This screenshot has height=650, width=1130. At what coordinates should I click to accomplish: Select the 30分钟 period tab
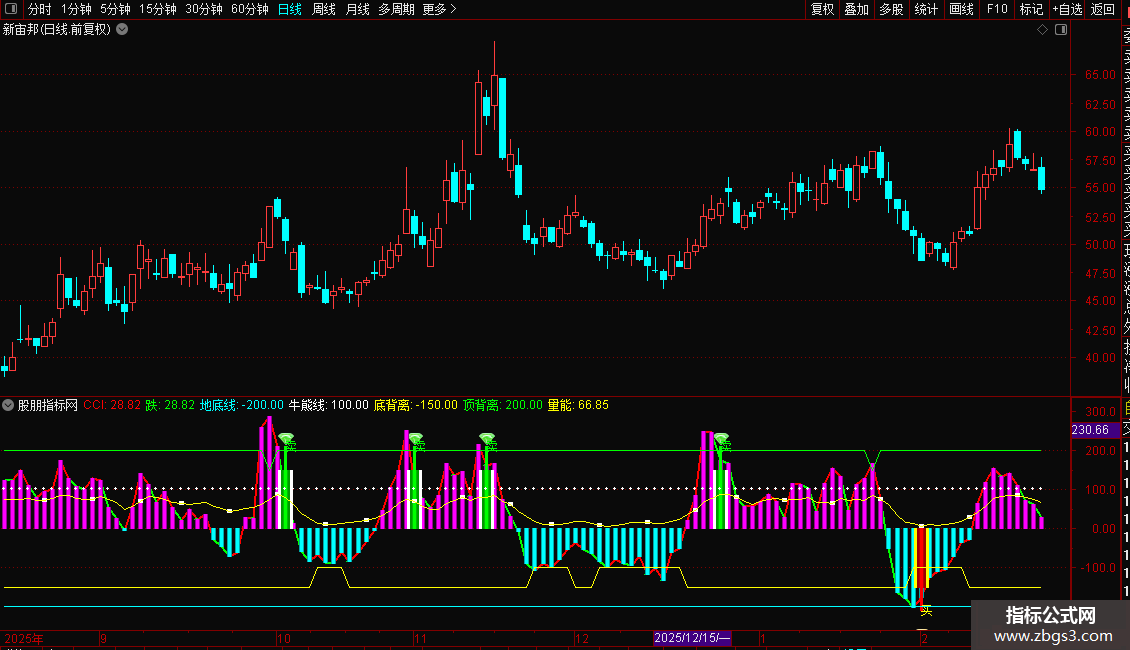(204, 9)
